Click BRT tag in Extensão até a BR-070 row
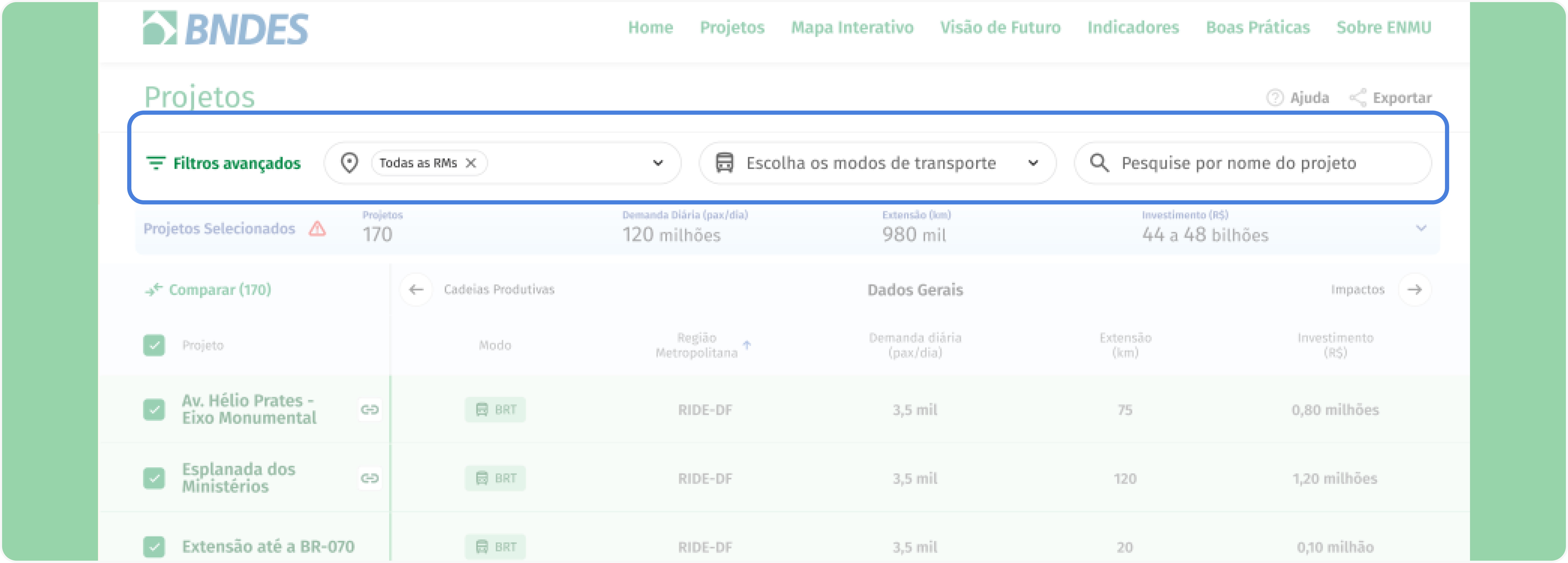Viewport: 1568px width, 563px height. point(495,547)
